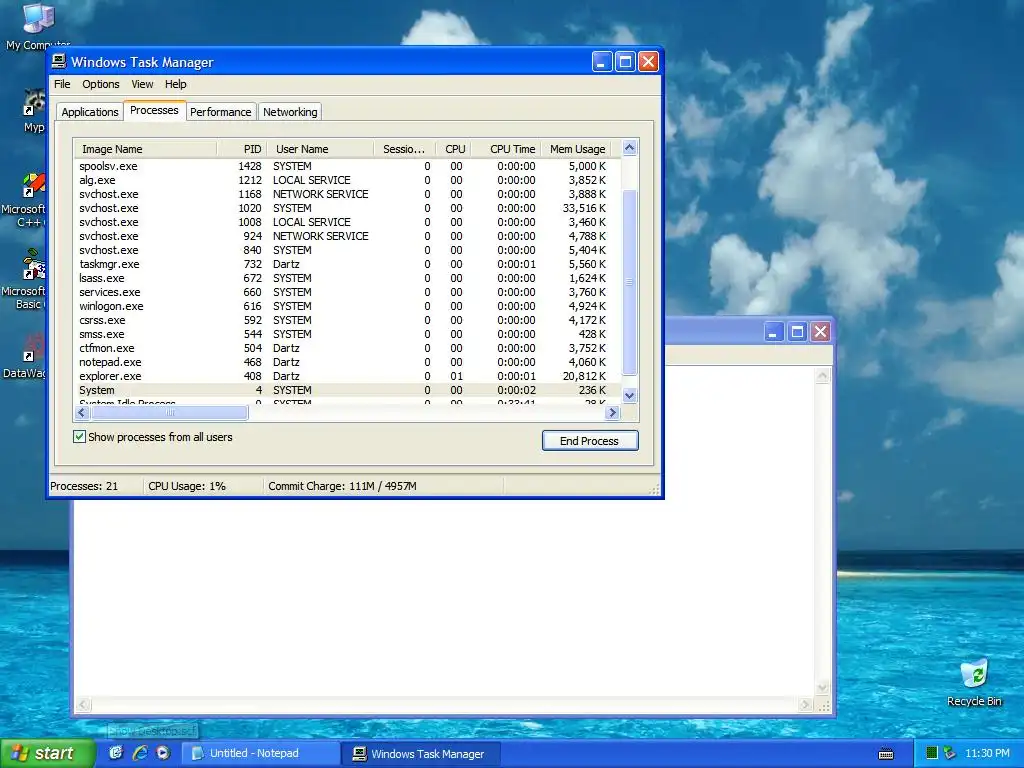Viewport: 1024px width, 768px height.
Task: Click the 33,516 K memory usage value
Action: 584,208
